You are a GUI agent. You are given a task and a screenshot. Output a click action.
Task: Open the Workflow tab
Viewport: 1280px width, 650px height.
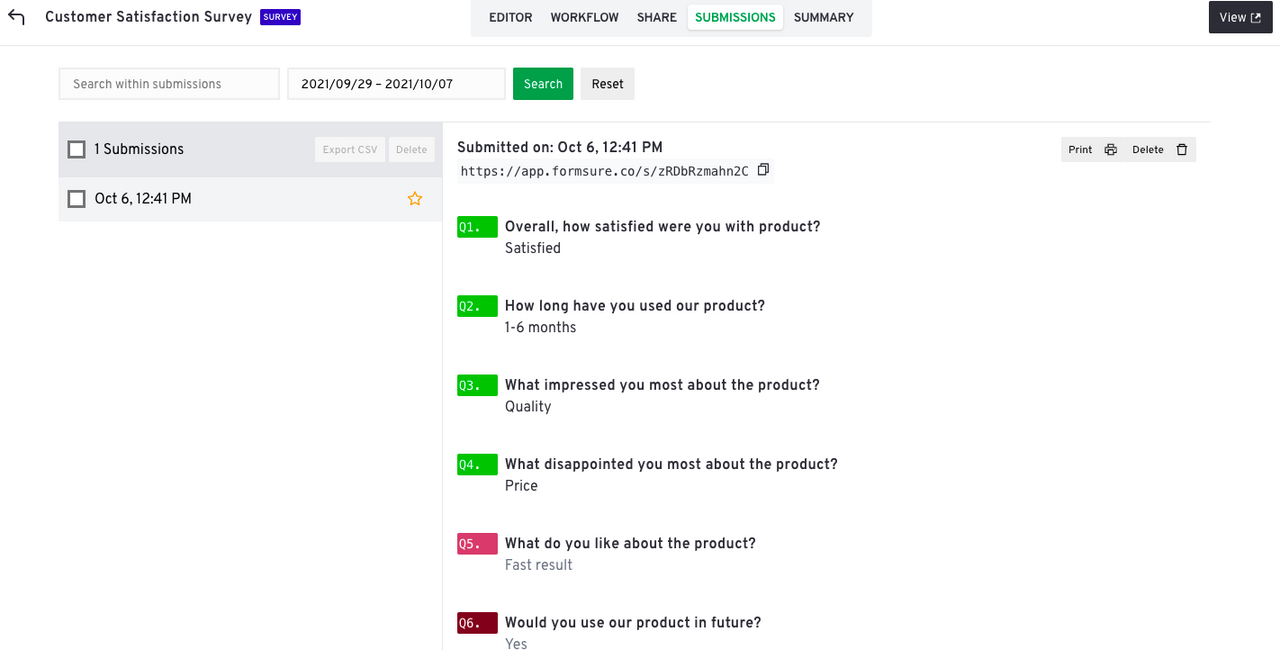tap(584, 17)
